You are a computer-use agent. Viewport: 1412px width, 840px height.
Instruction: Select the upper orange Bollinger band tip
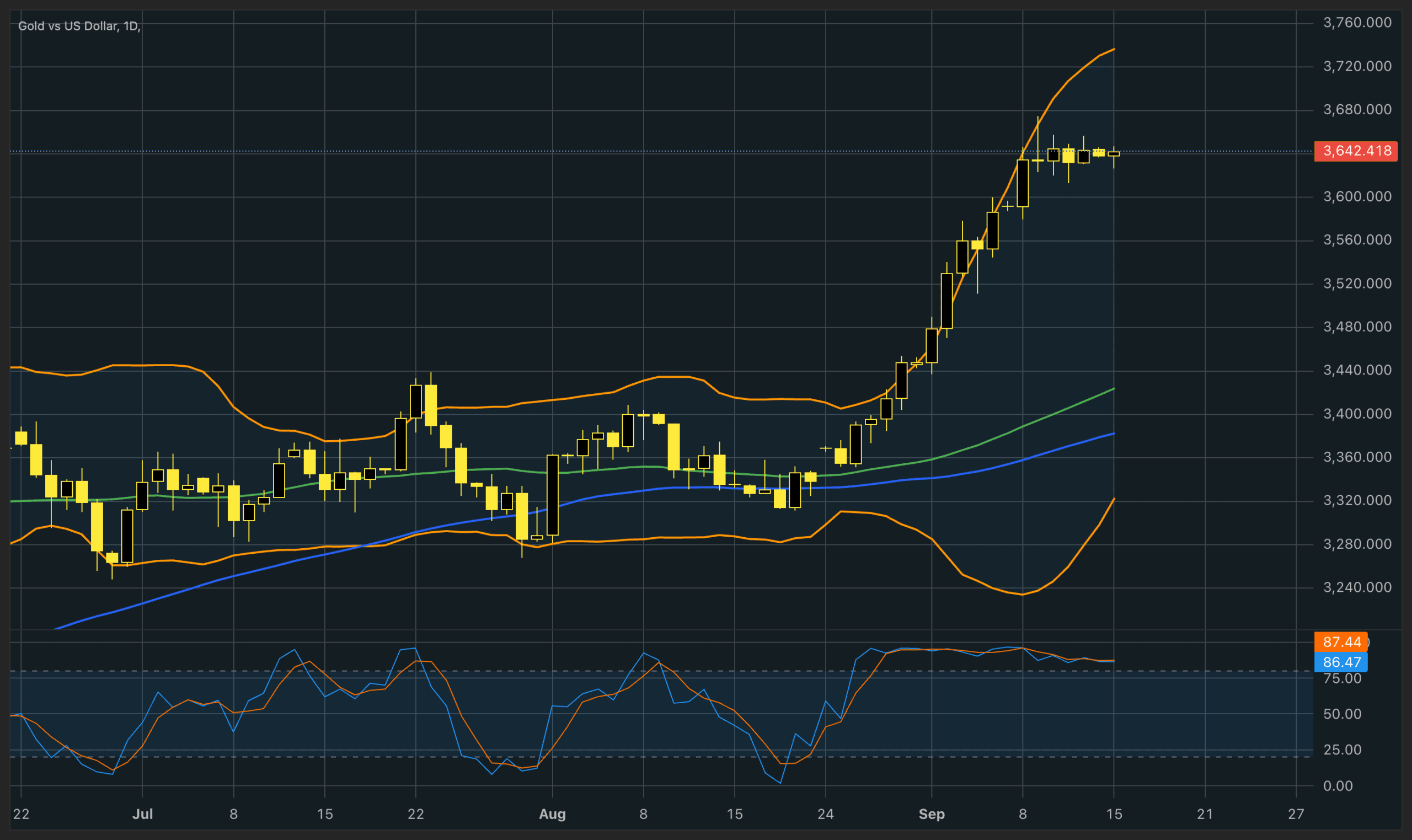coord(1113,50)
